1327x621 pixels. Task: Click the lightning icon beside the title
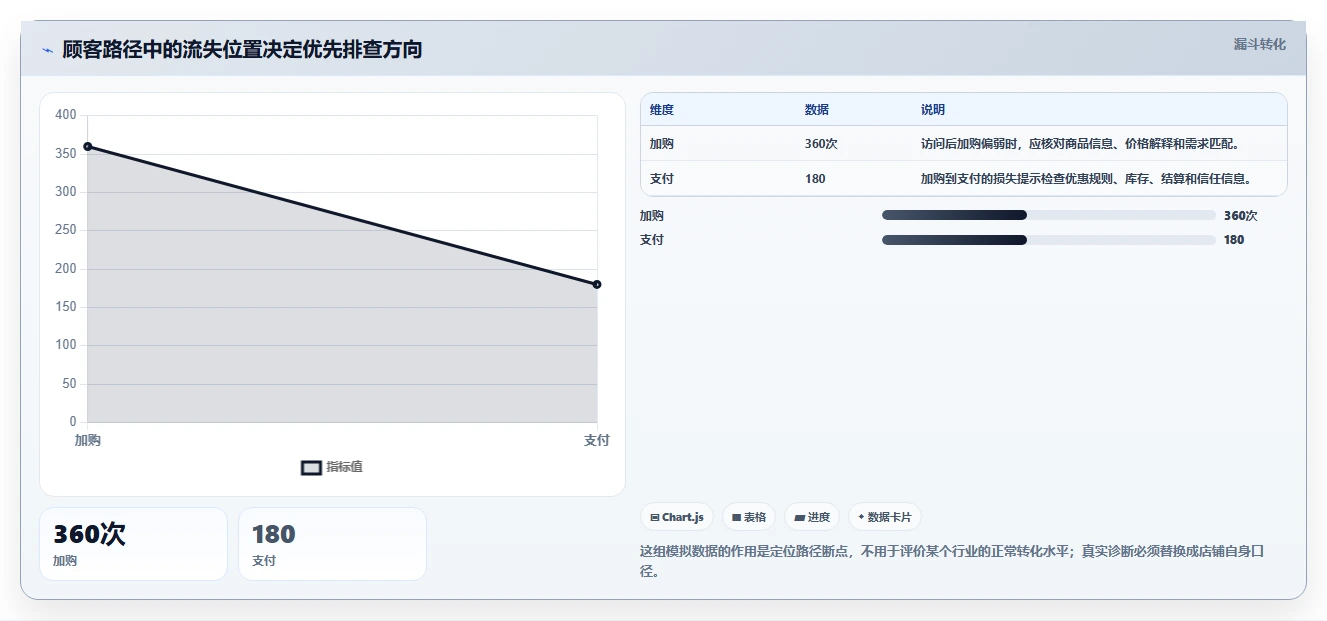pyautogui.click(x=47, y=50)
